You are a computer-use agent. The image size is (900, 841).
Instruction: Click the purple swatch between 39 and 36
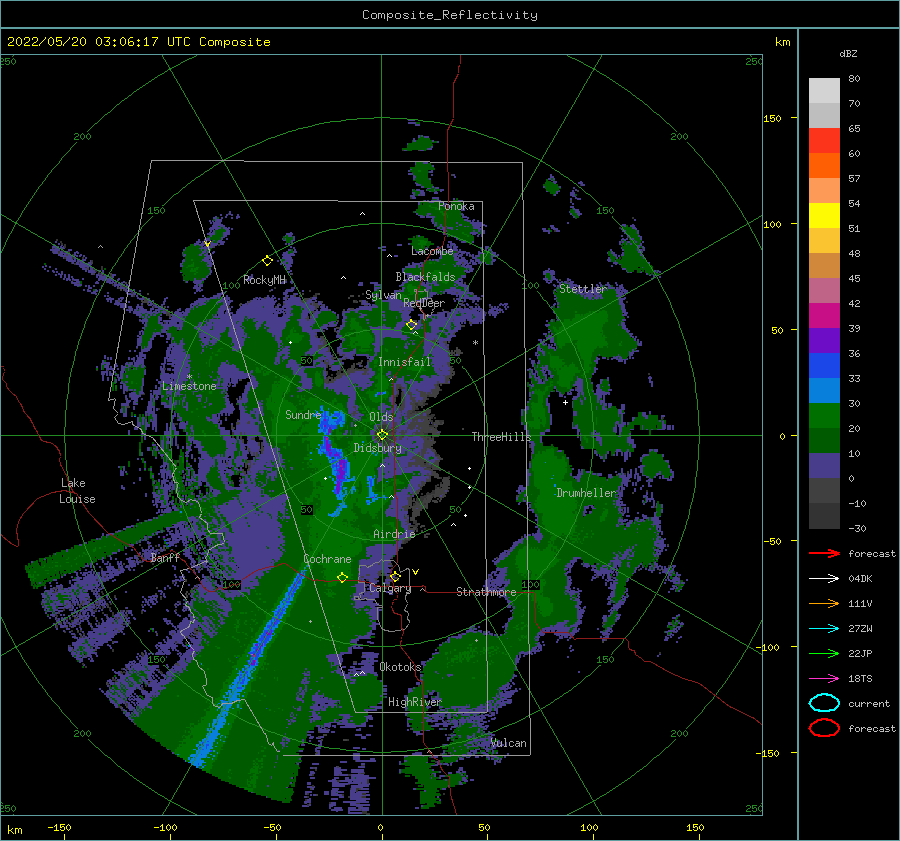[824, 340]
